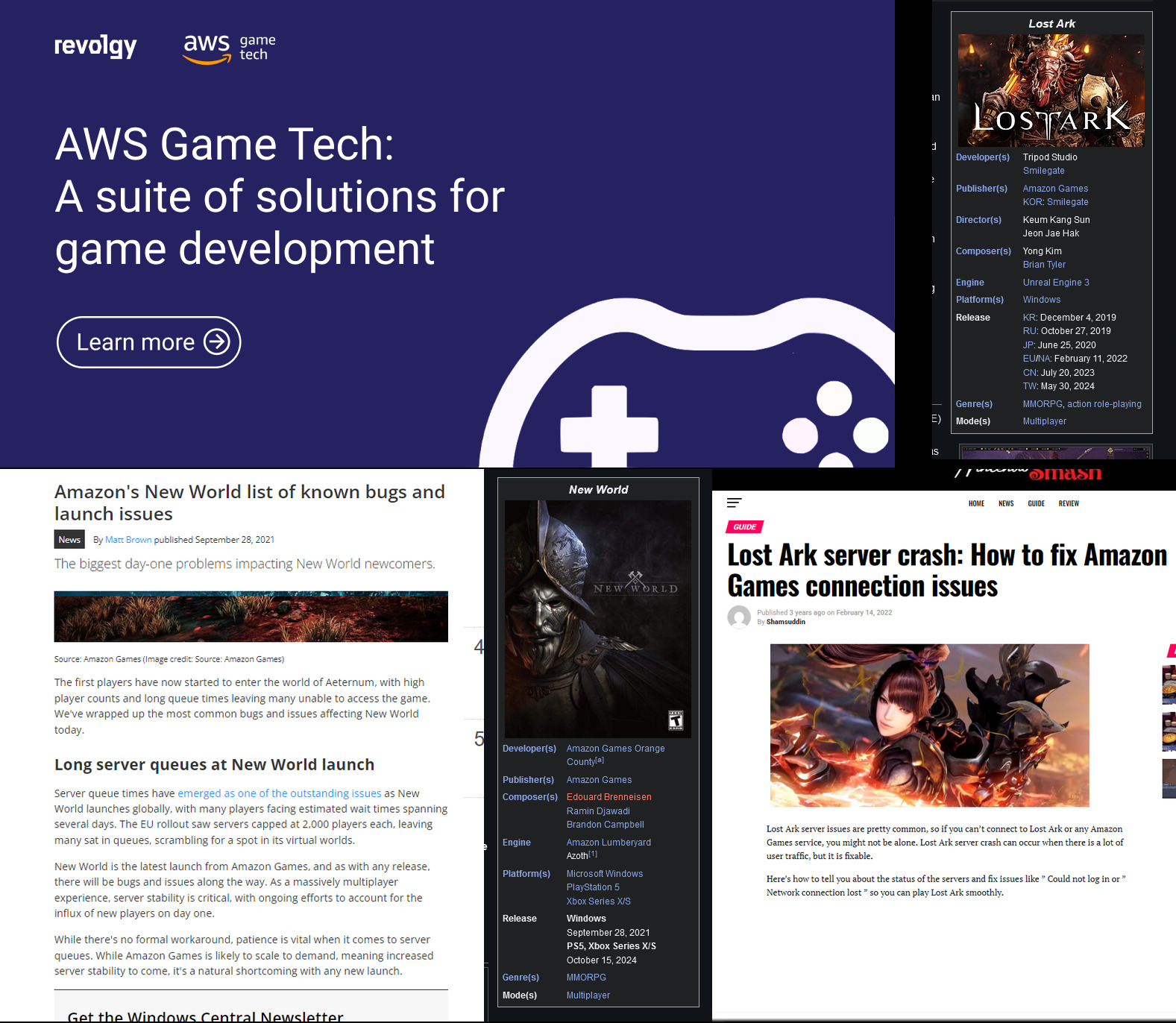This screenshot has height=1023, width=1176.
Task: Open Xbox Series X/S platform link
Action: point(598,901)
